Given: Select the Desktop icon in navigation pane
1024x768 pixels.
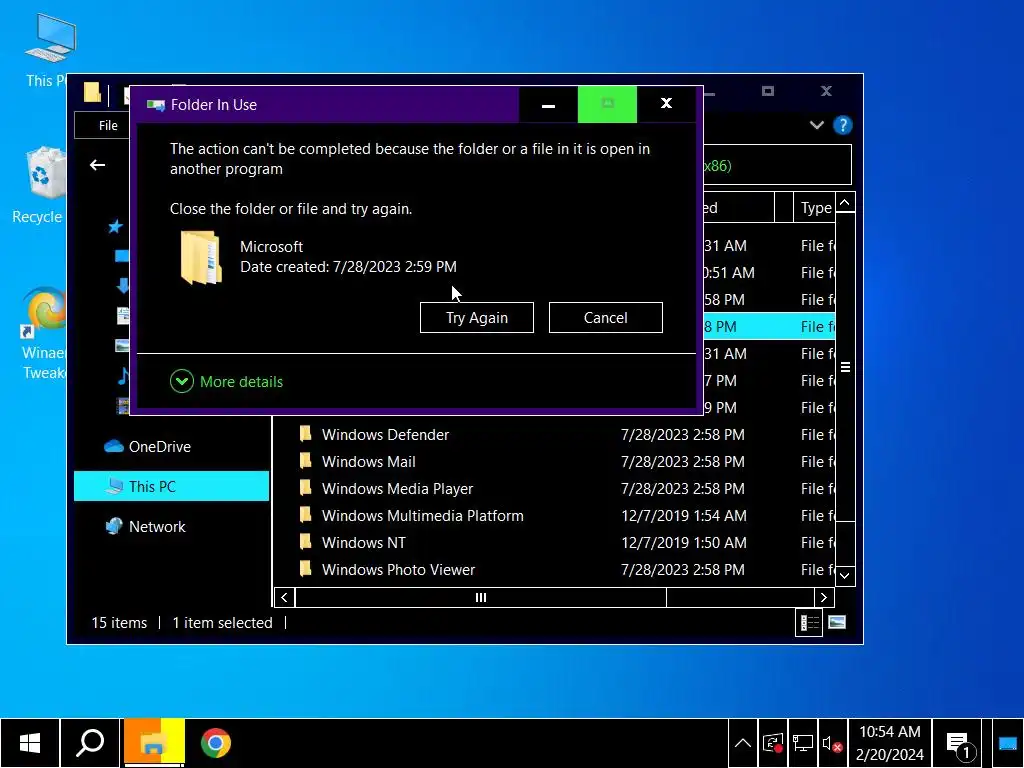Looking at the screenshot, I should (122, 256).
